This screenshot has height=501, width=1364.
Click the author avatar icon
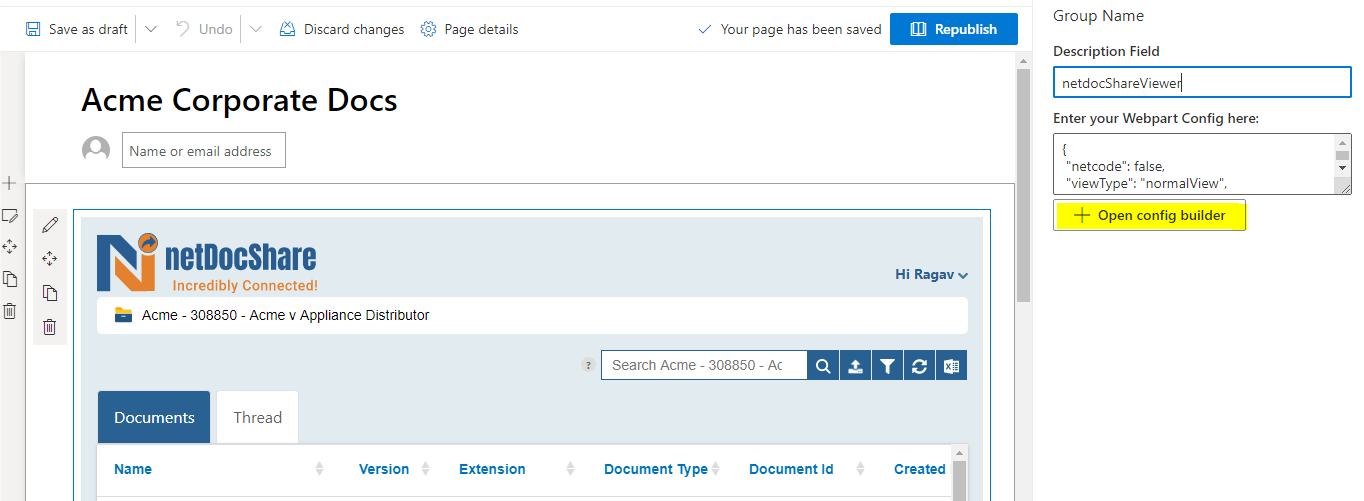96,150
